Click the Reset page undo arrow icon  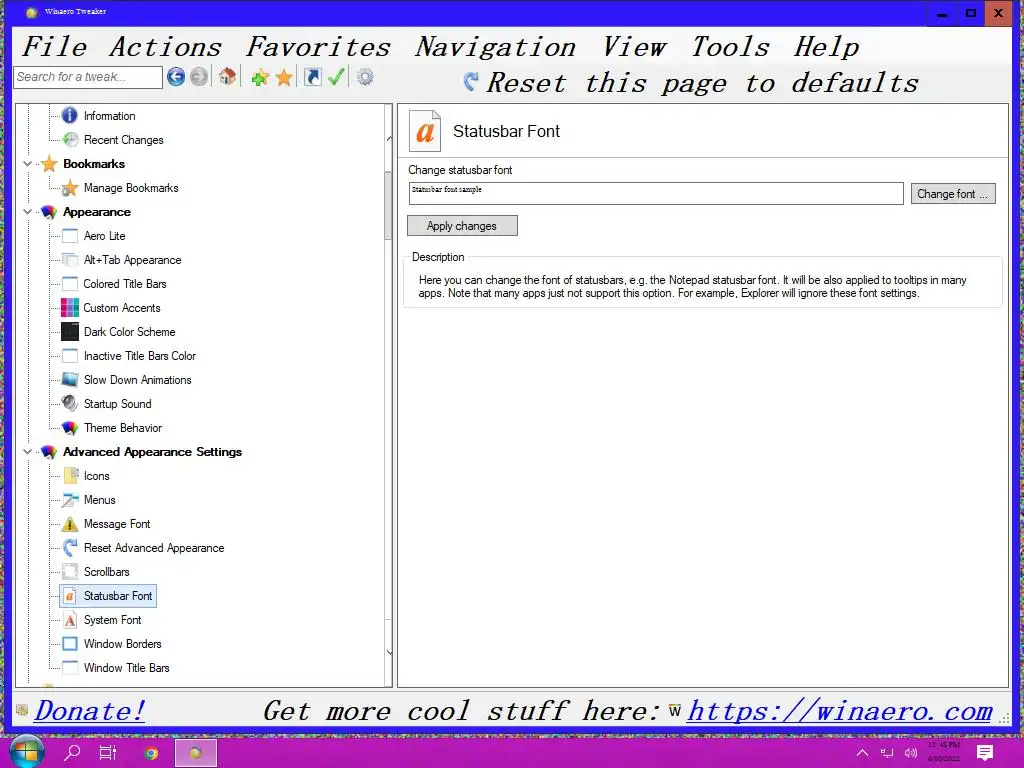pos(471,82)
